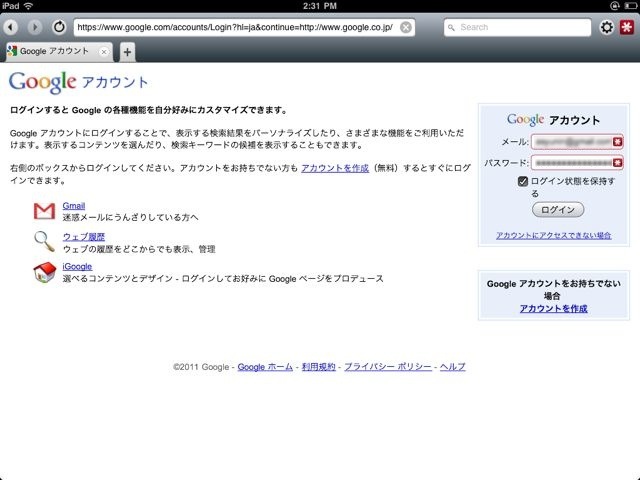Viewport: 640px width, 480px height.
Task: Go back with the browser back arrow
Action: pos(11,27)
